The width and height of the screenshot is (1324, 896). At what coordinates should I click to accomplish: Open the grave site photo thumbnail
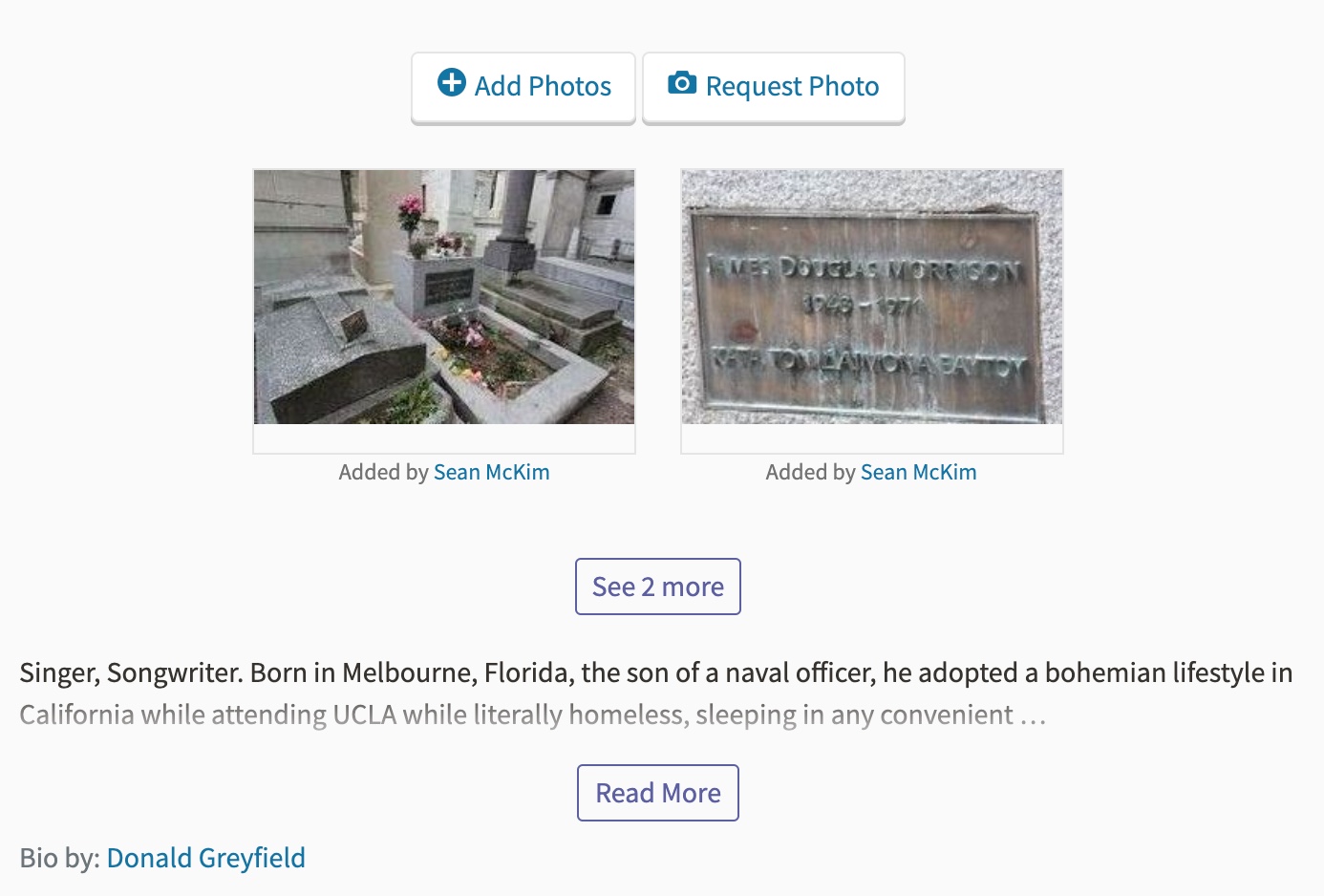[x=444, y=297]
